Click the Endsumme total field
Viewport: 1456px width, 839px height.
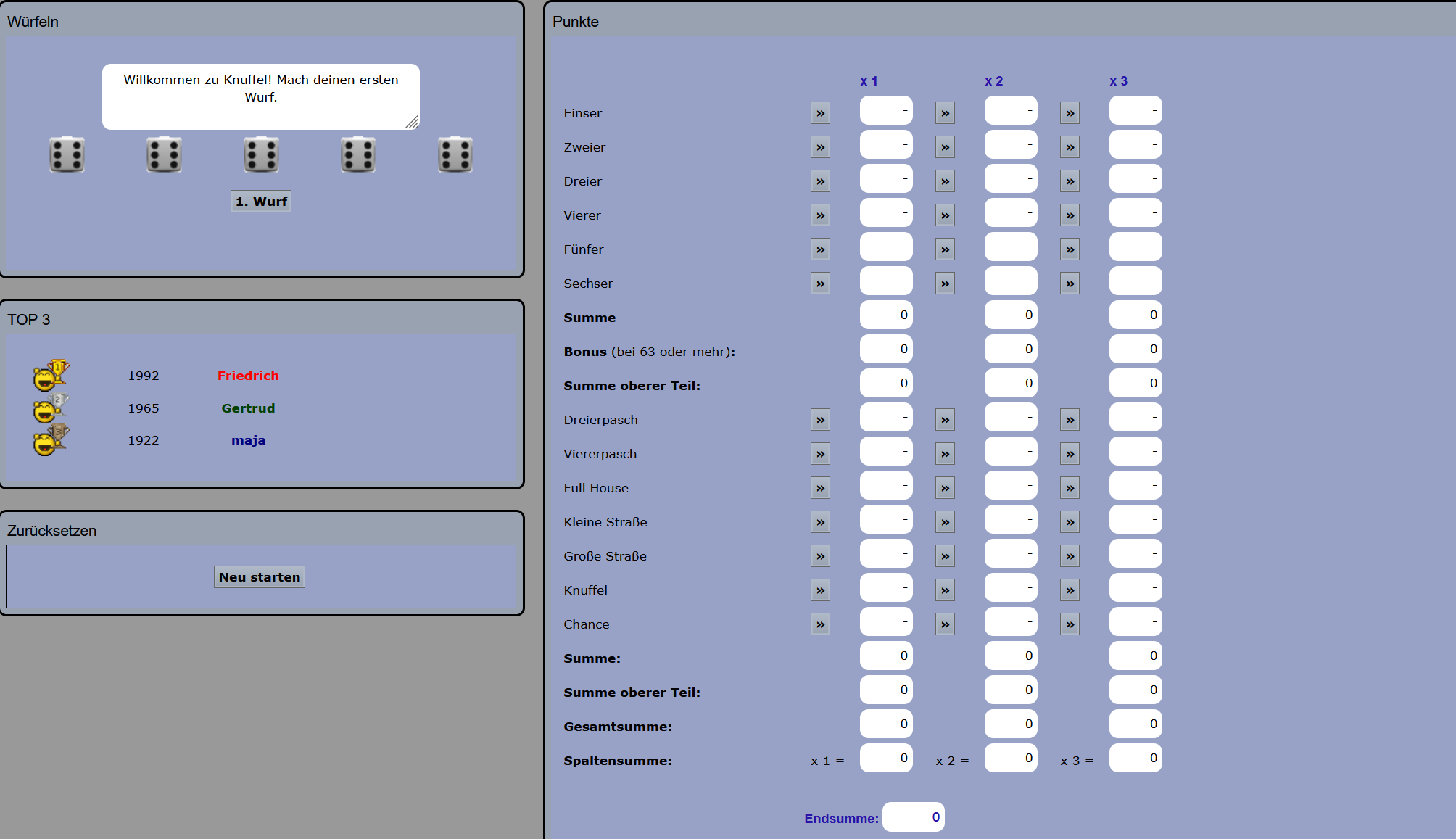[913, 817]
